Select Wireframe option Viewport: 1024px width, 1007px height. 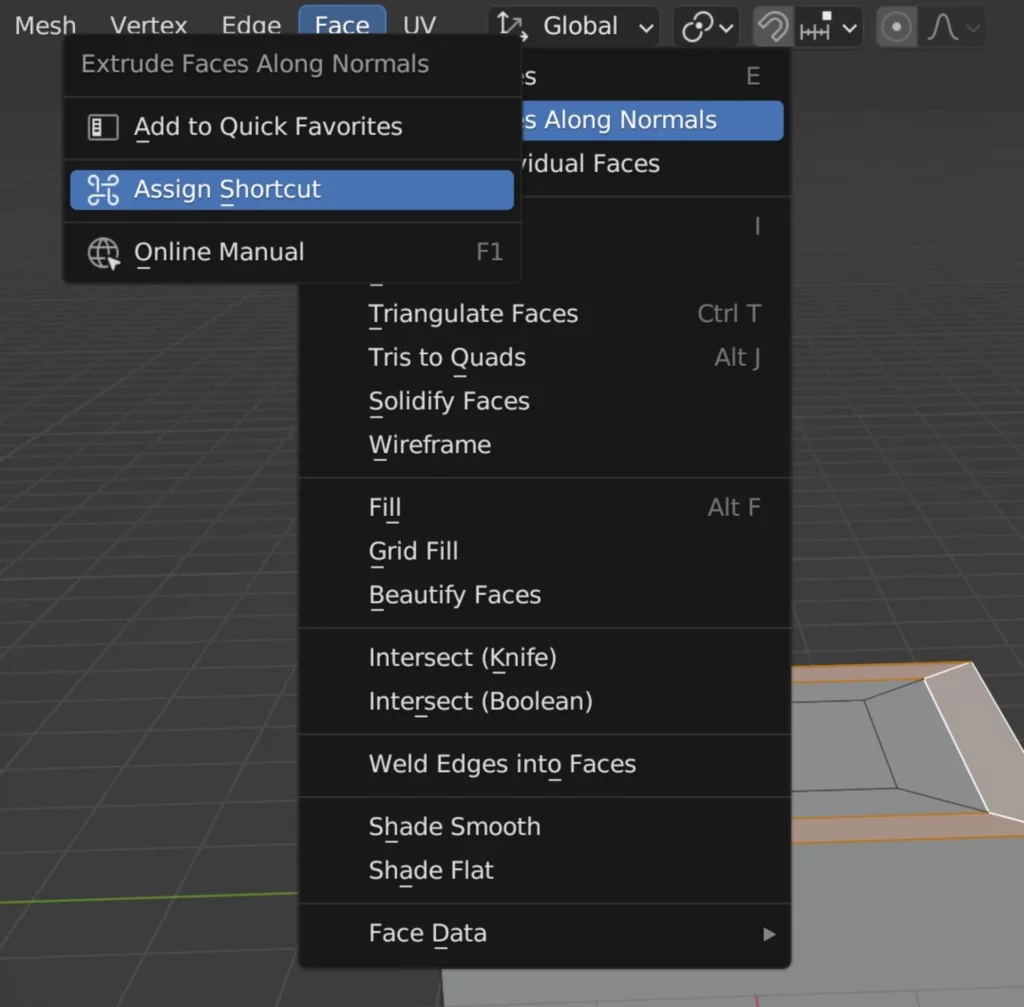click(x=545, y=445)
